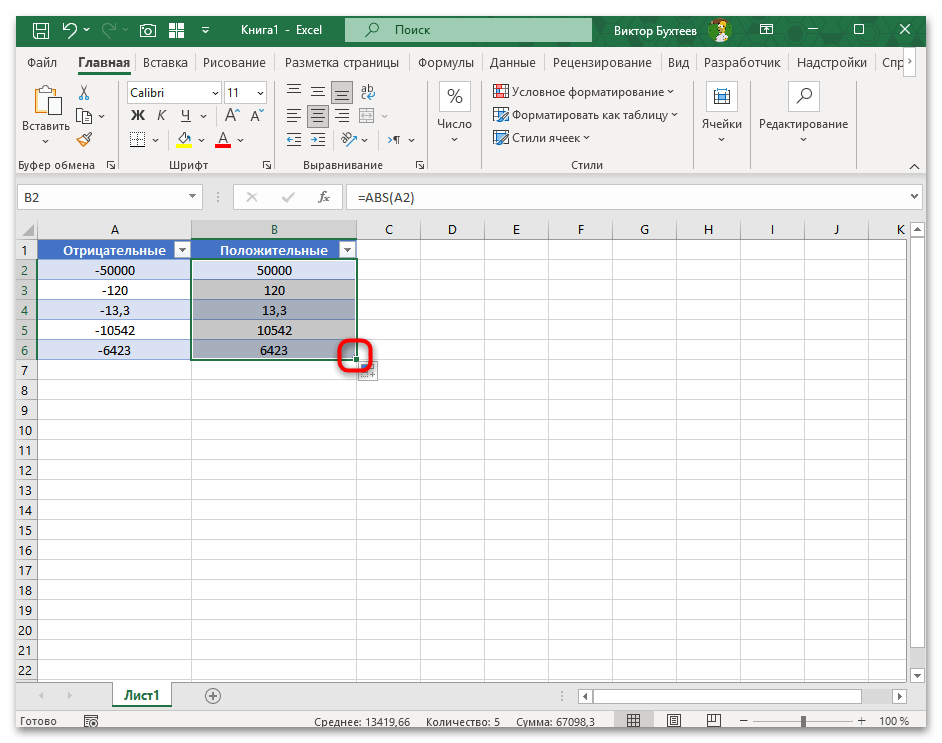Open filter dropdown for Отрицательные column
Screen dimensions: 942x743
[x=181, y=250]
